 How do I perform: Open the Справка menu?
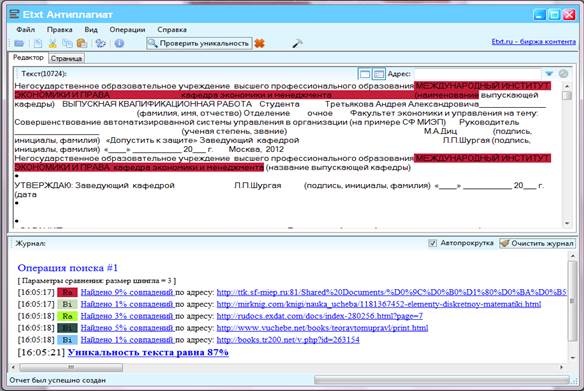(172, 29)
